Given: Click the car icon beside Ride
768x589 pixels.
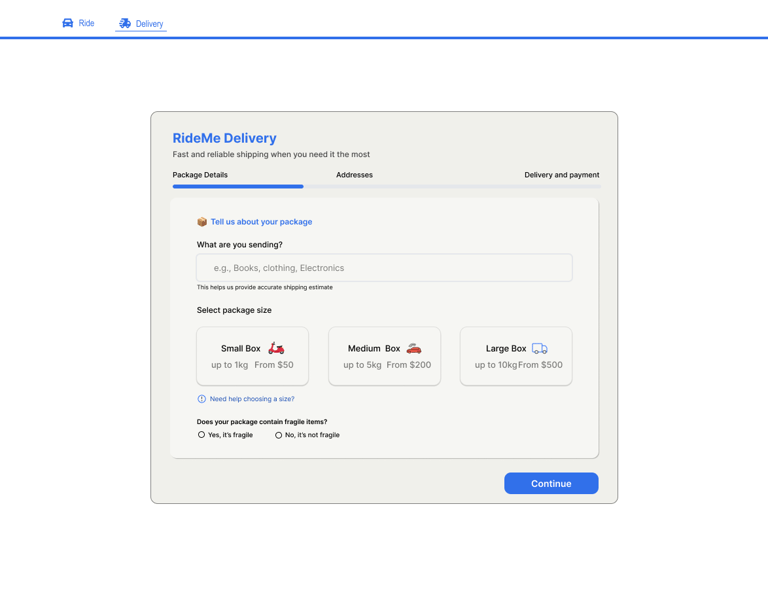Looking at the screenshot, I should (x=68, y=23).
